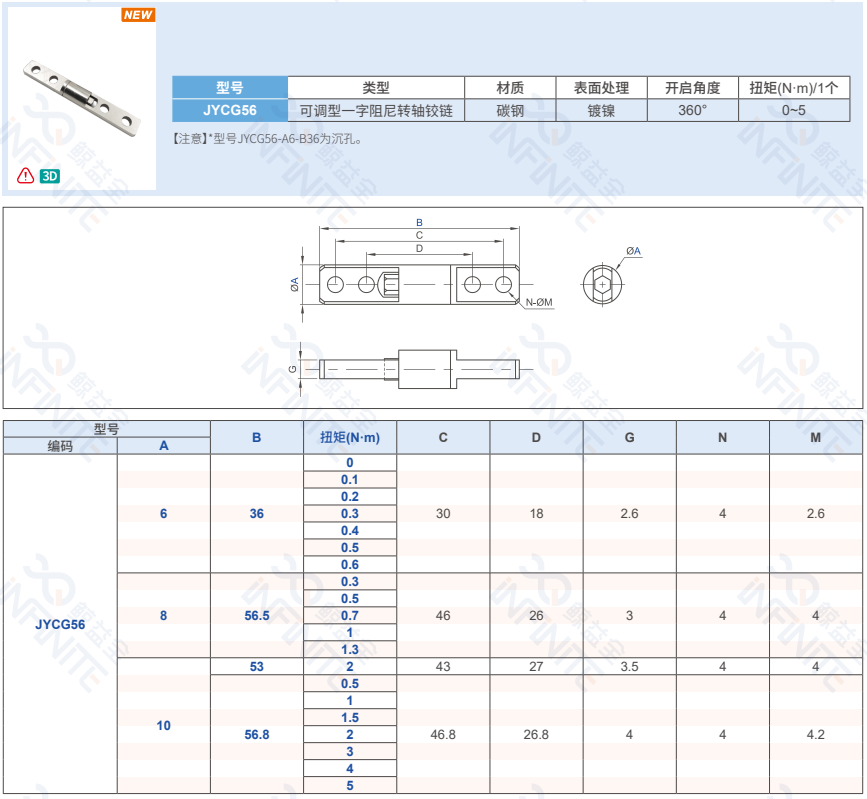
Task: Click the side-view hinge drawing labeled G
Action: tap(419, 368)
